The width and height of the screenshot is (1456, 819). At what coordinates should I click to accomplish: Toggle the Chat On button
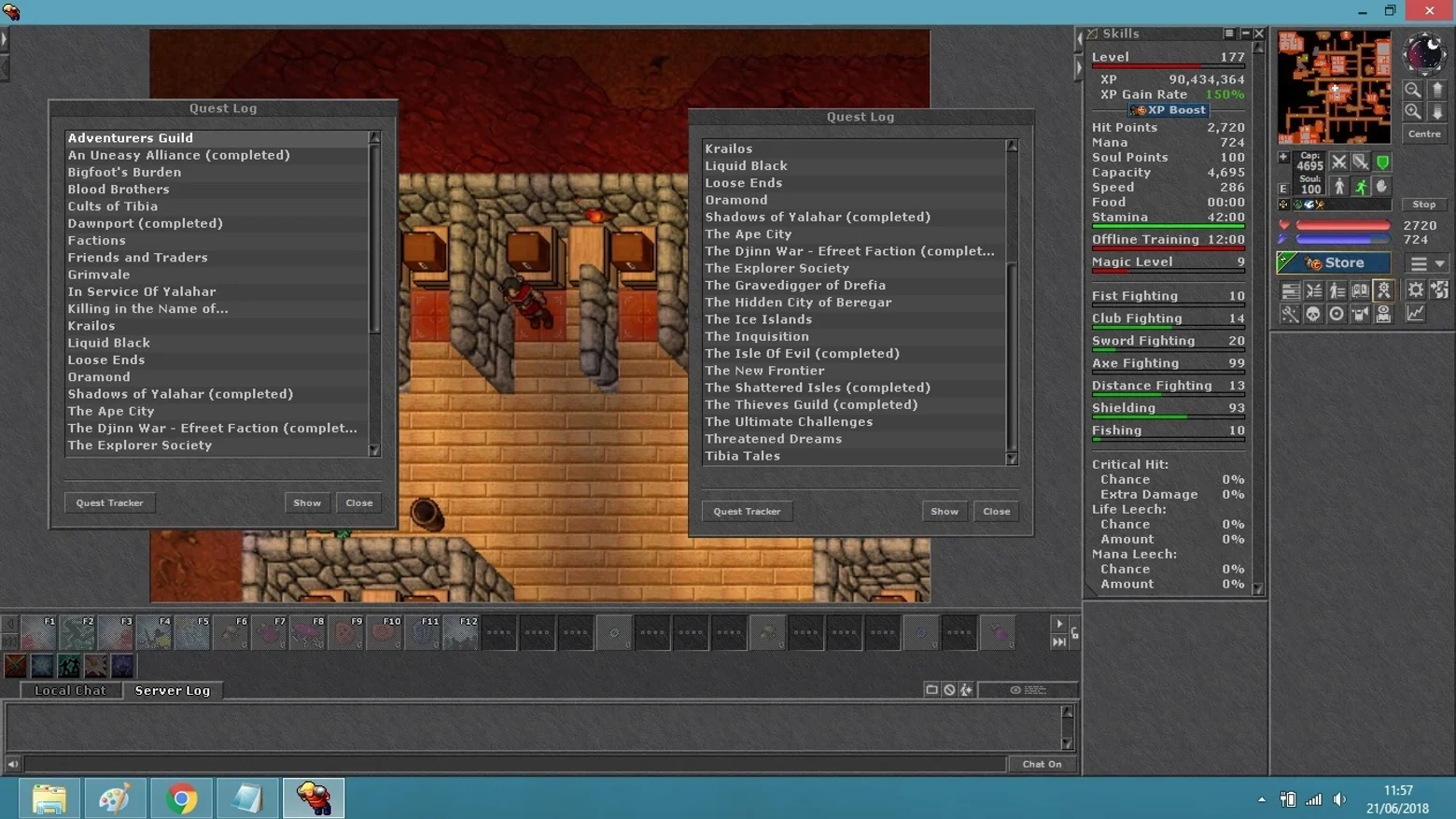pos(1042,764)
